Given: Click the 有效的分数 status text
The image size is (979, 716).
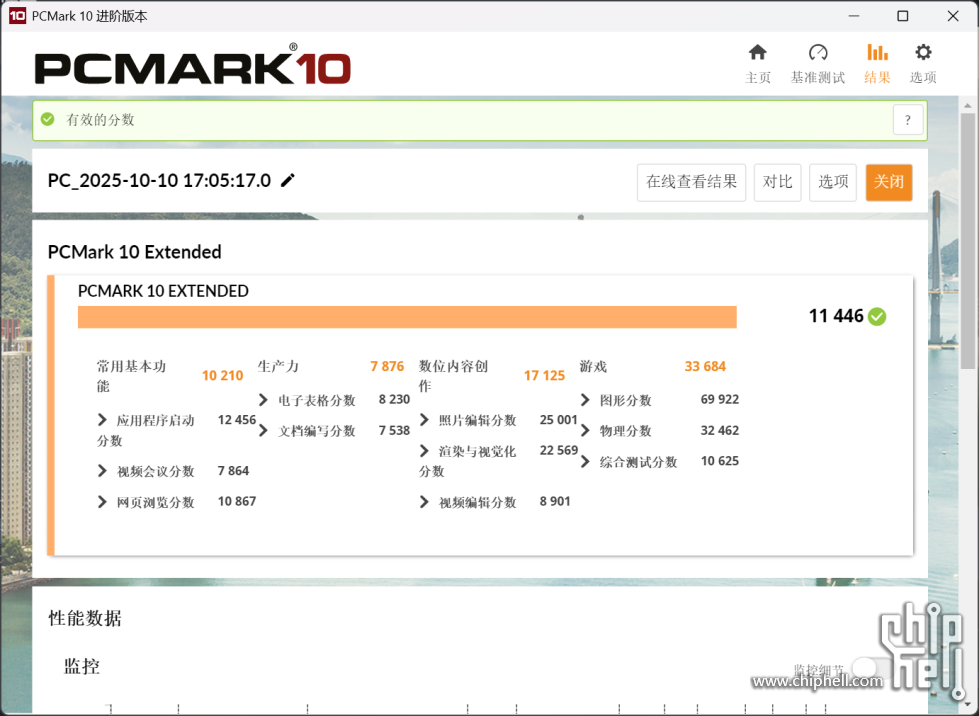Looking at the screenshot, I should (x=100, y=120).
